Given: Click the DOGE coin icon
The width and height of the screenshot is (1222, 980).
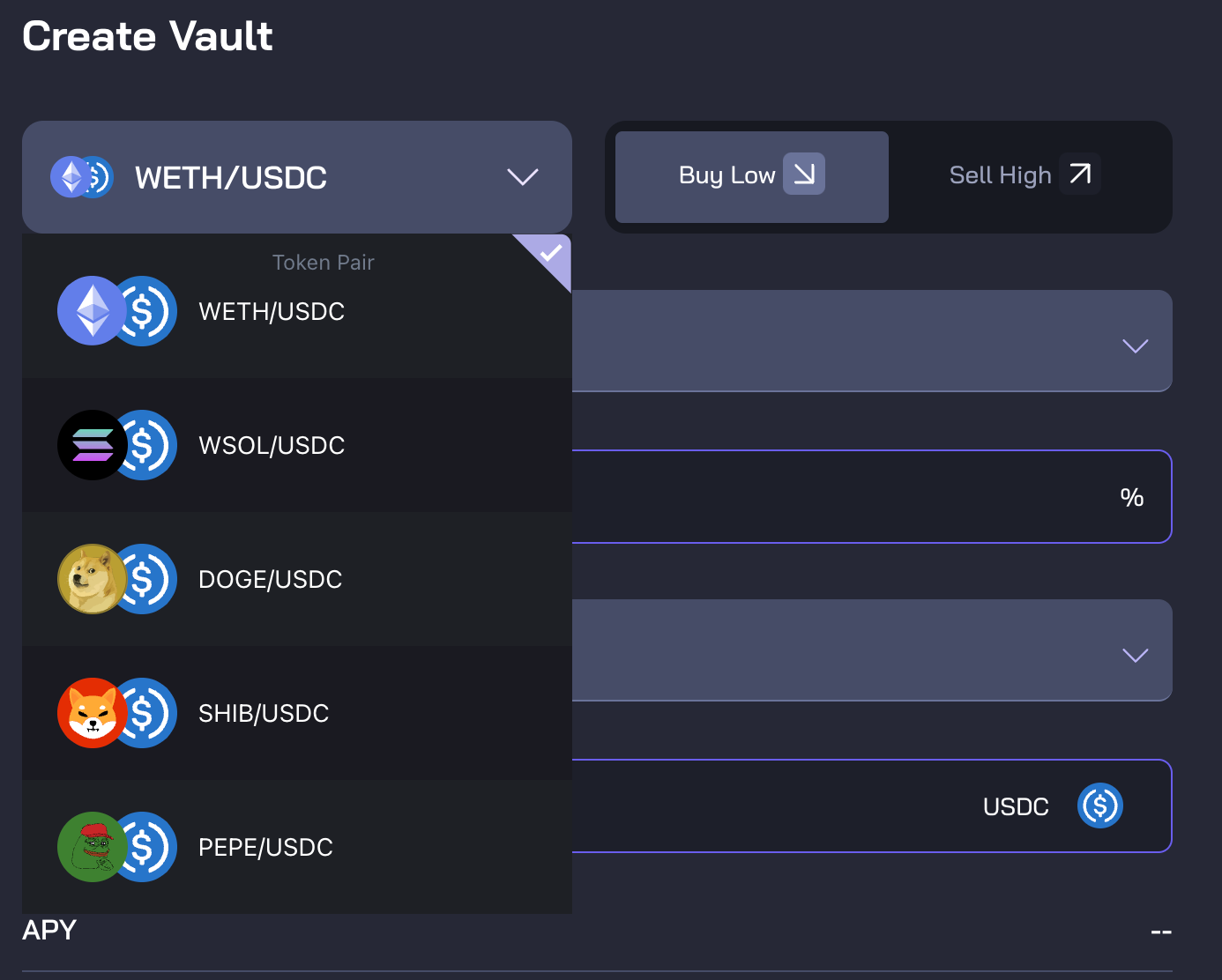Looking at the screenshot, I should [x=92, y=579].
